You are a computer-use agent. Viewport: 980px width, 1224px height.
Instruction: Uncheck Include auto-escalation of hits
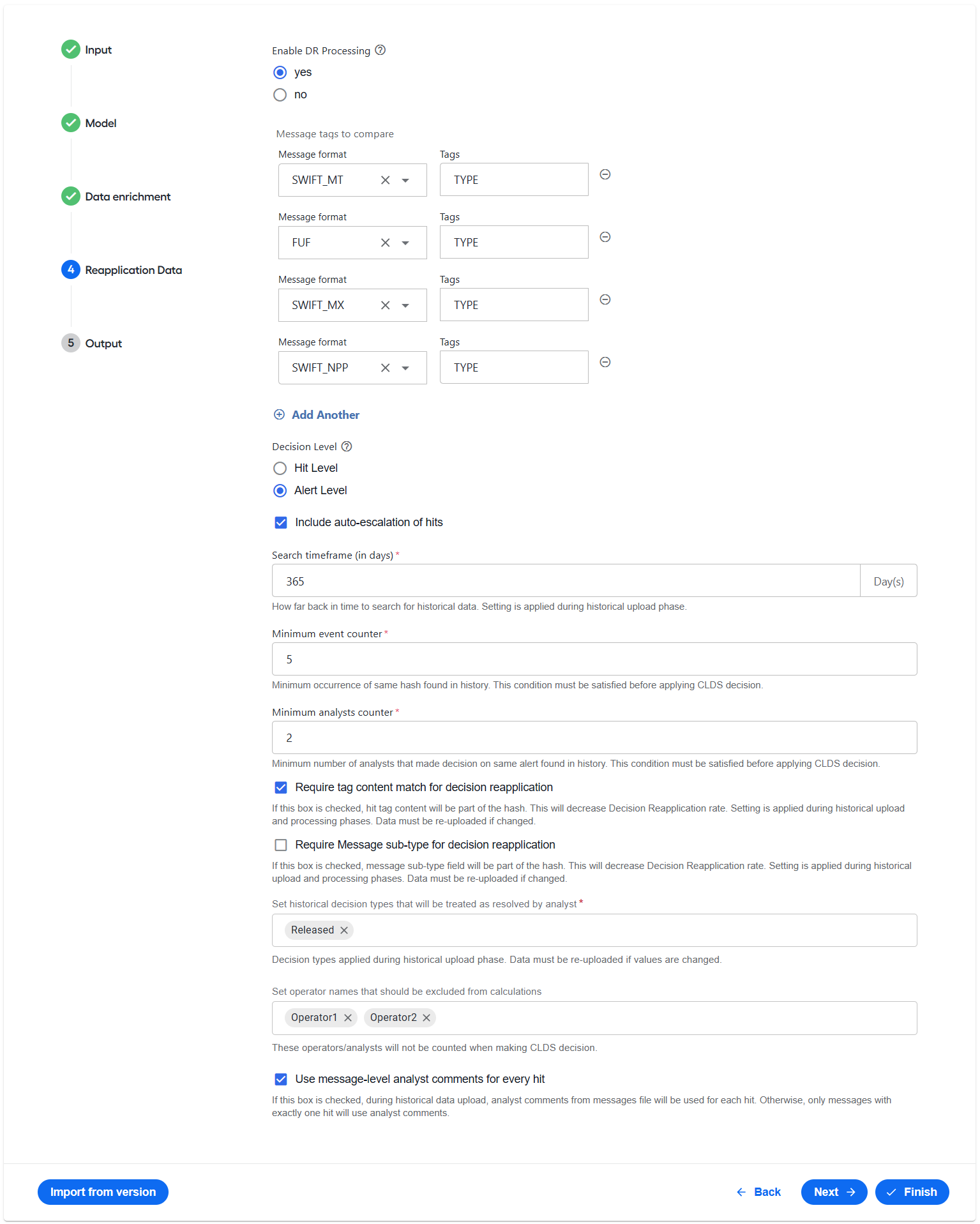click(281, 522)
